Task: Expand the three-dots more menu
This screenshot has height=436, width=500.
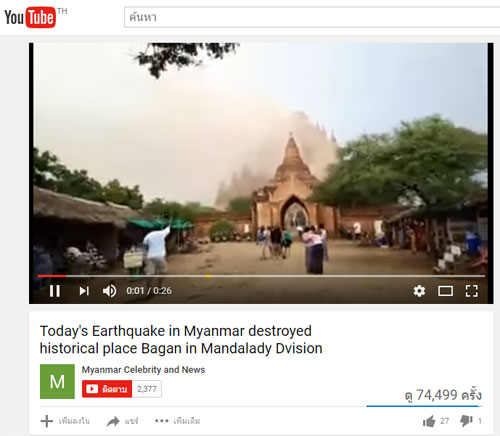Action: click(x=177, y=421)
